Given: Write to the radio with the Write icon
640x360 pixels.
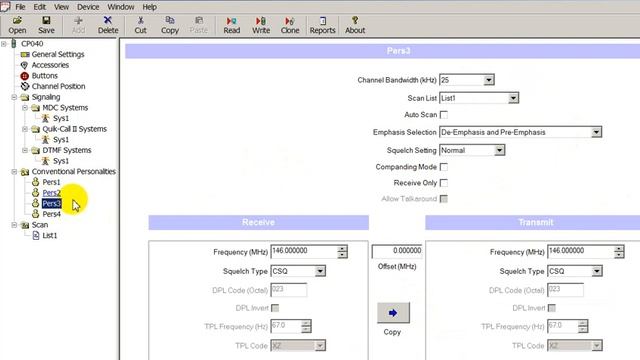Looking at the screenshot, I should tap(261, 25).
